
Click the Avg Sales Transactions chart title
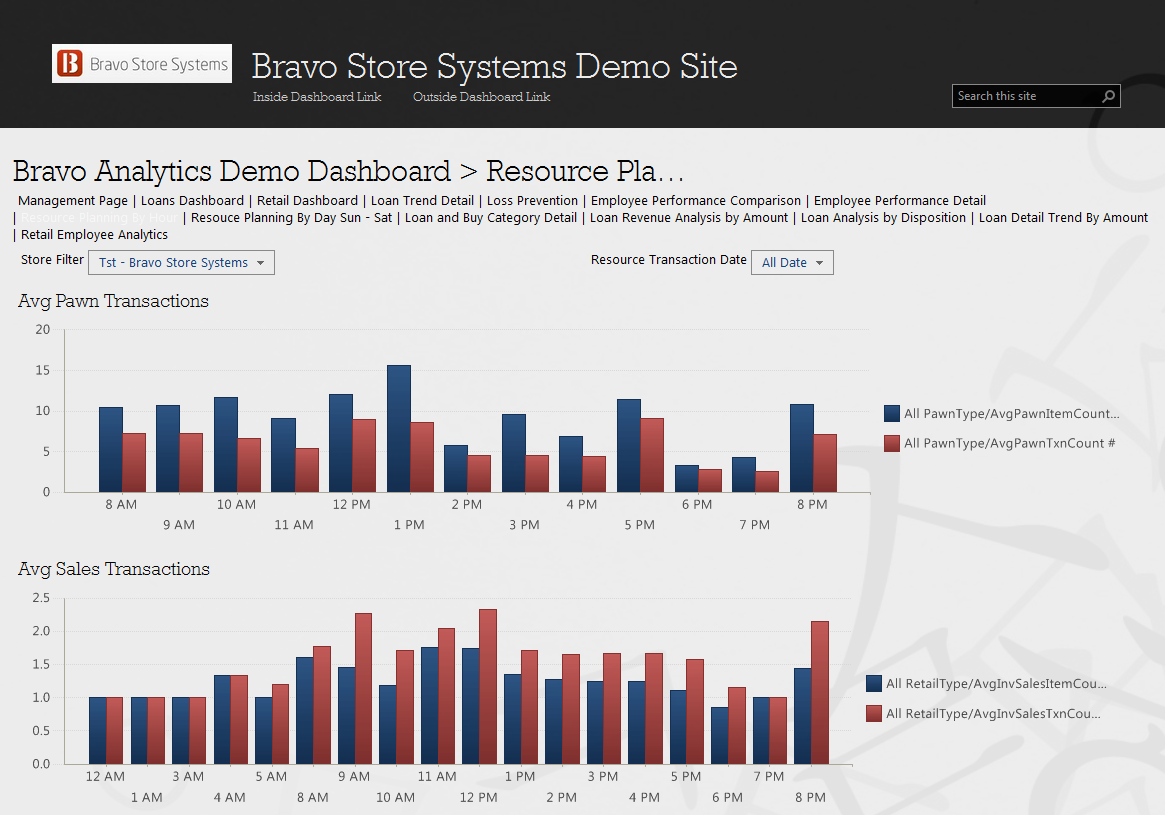114,569
